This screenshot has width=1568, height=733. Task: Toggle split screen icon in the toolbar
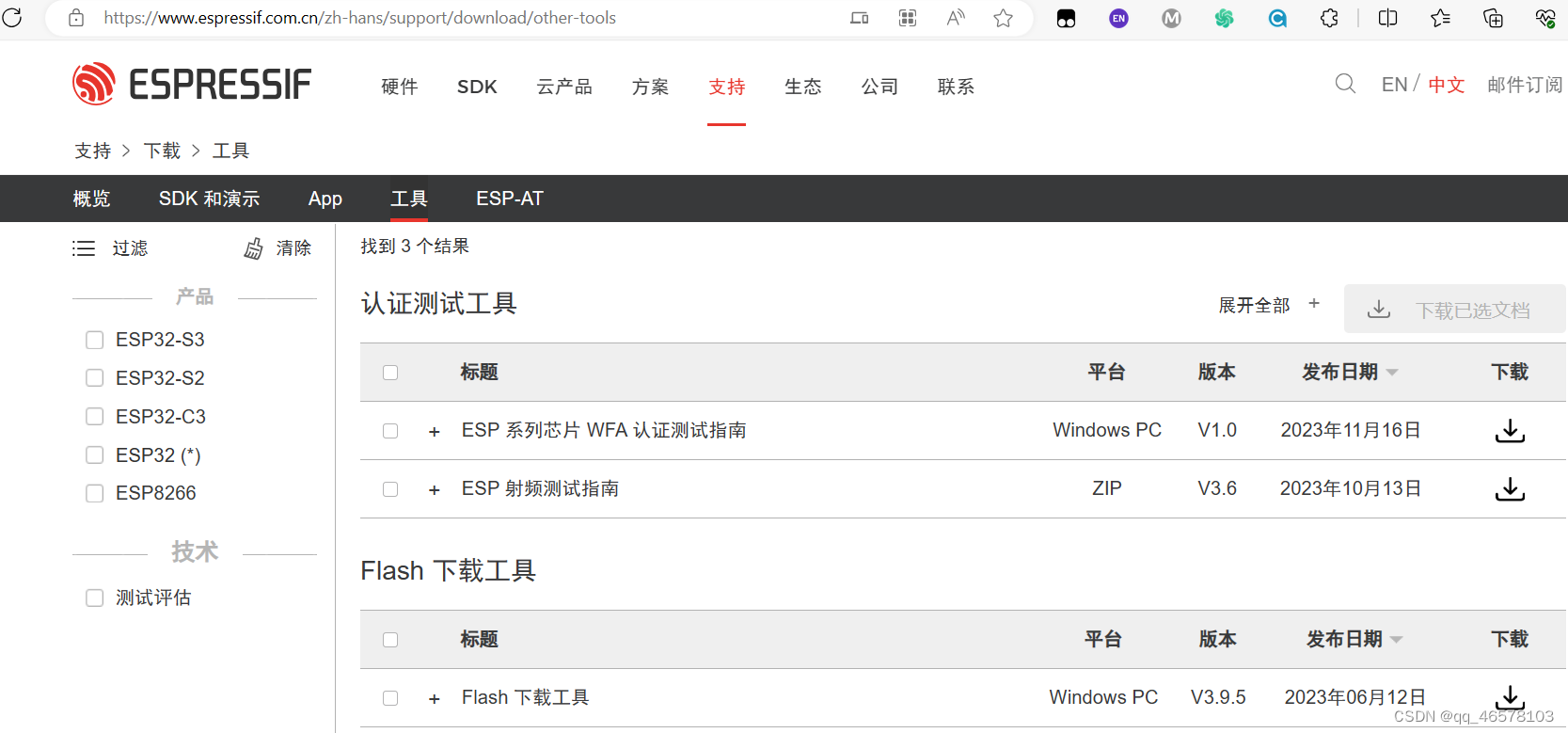point(1387,18)
